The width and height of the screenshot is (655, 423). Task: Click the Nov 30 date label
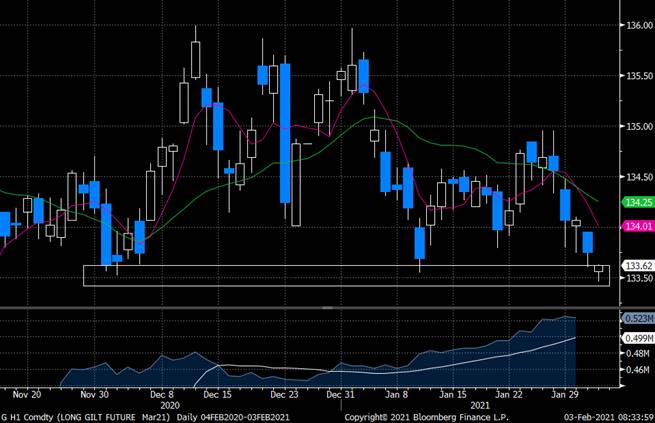(94, 395)
